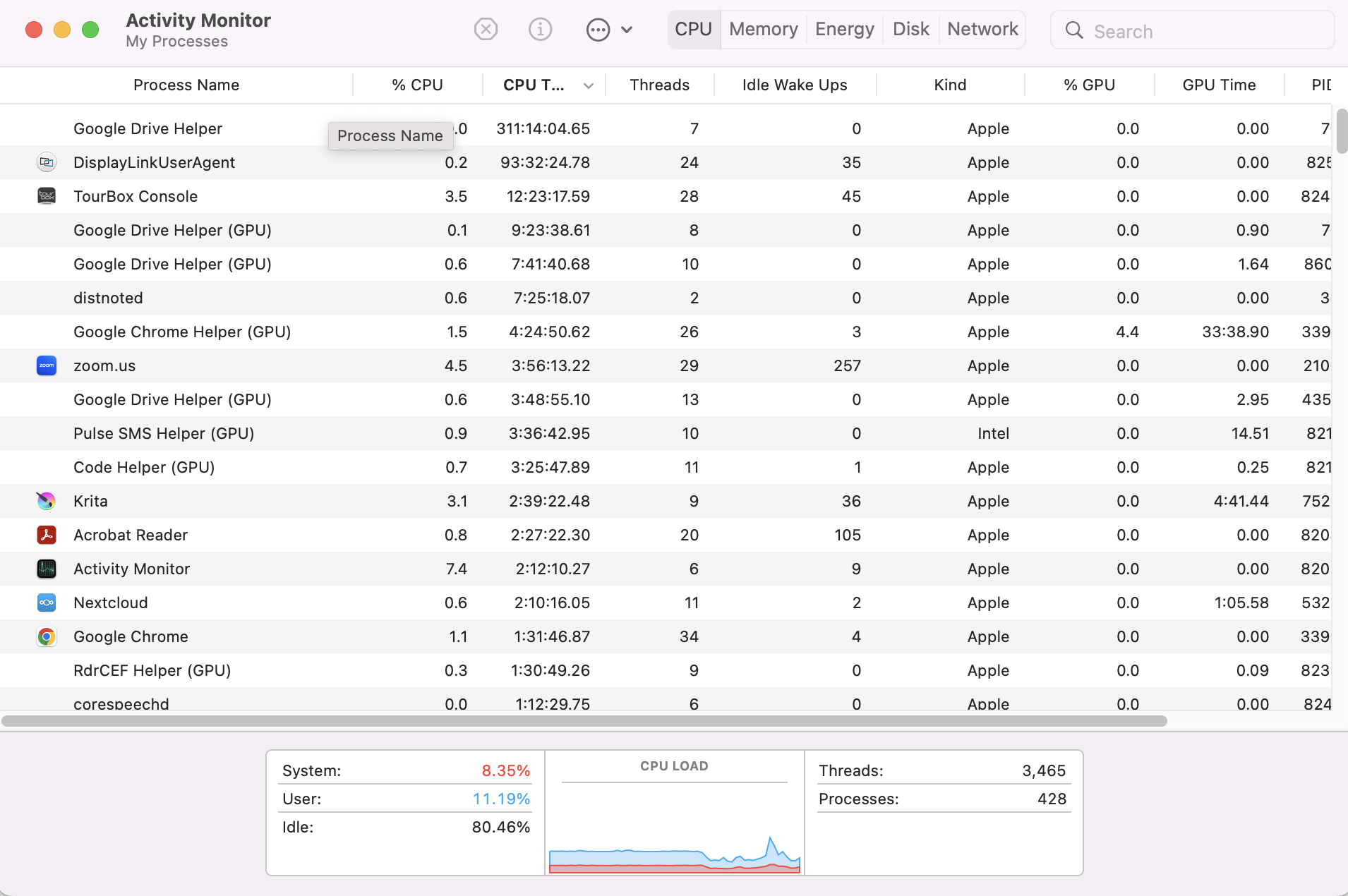This screenshot has width=1348, height=896.
Task: Select the TourBox Console app icon
Action: 47,196
